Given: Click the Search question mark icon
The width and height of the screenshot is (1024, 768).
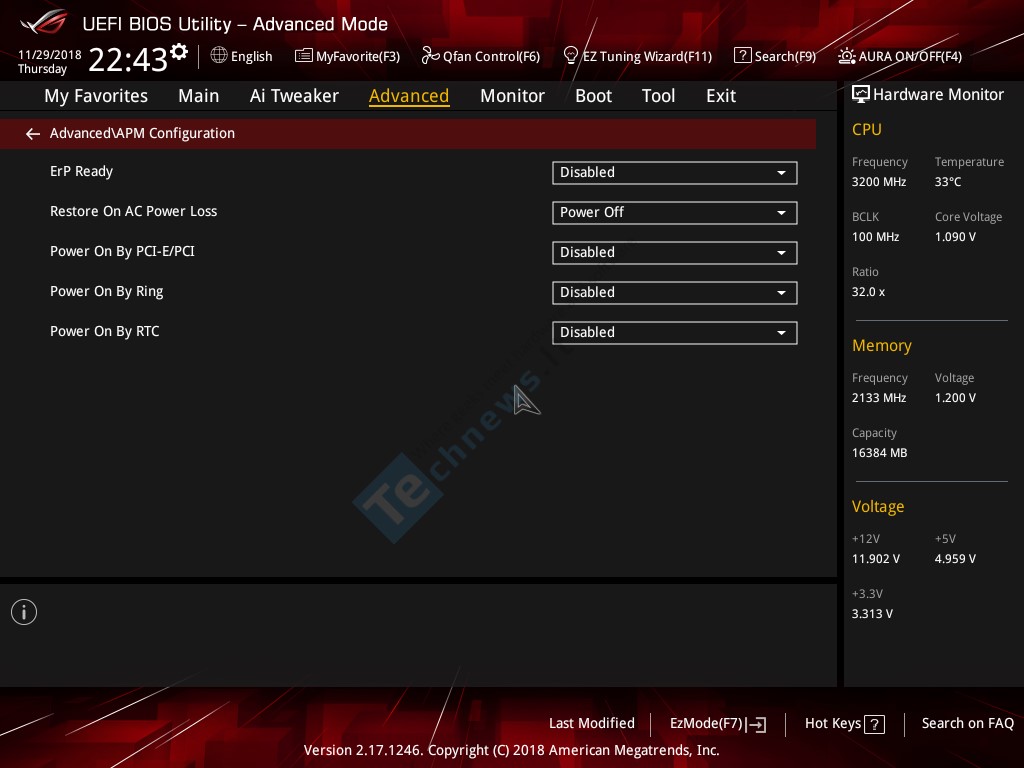Looking at the screenshot, I should click(x=743, y=56).
